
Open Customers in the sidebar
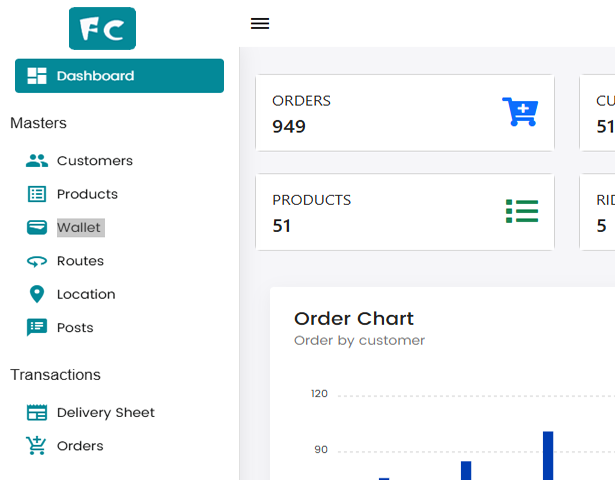click(95, 161)
